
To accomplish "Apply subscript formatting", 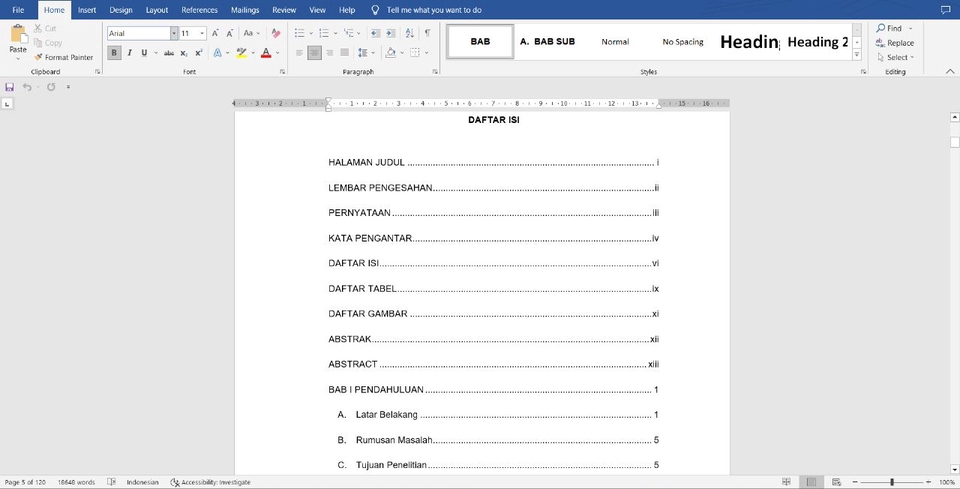I will pos(184,53).
